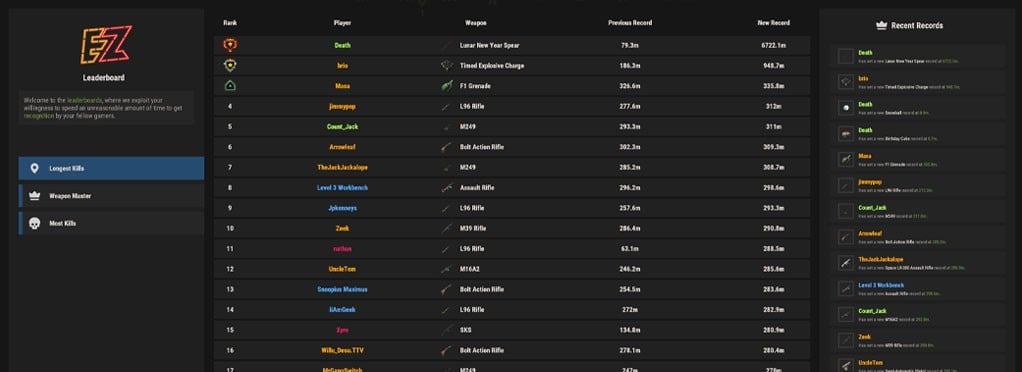Click UncleTom's name in Recent Records
The height and width of the screenshot is (372, 1022).
[x=870, y=362]
